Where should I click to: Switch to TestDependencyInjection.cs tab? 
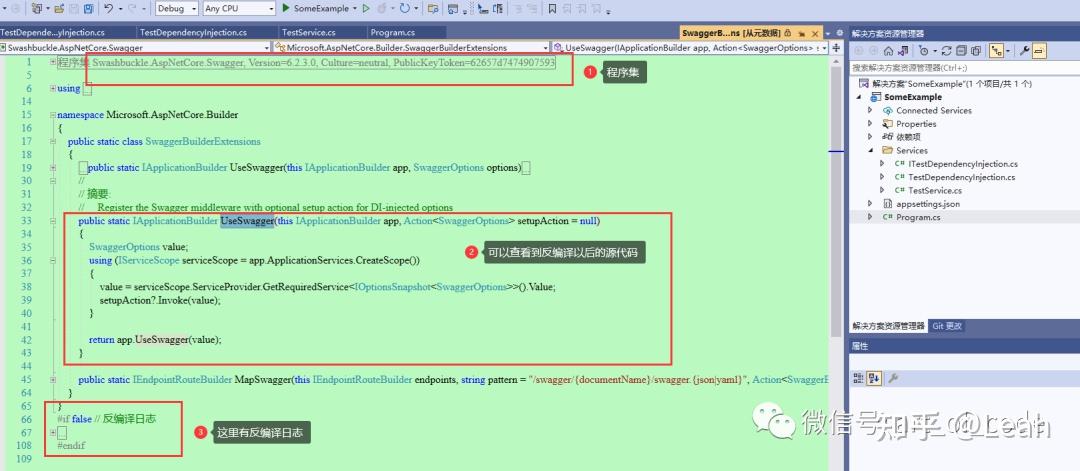pyautogui.click(x=193, y=32)
